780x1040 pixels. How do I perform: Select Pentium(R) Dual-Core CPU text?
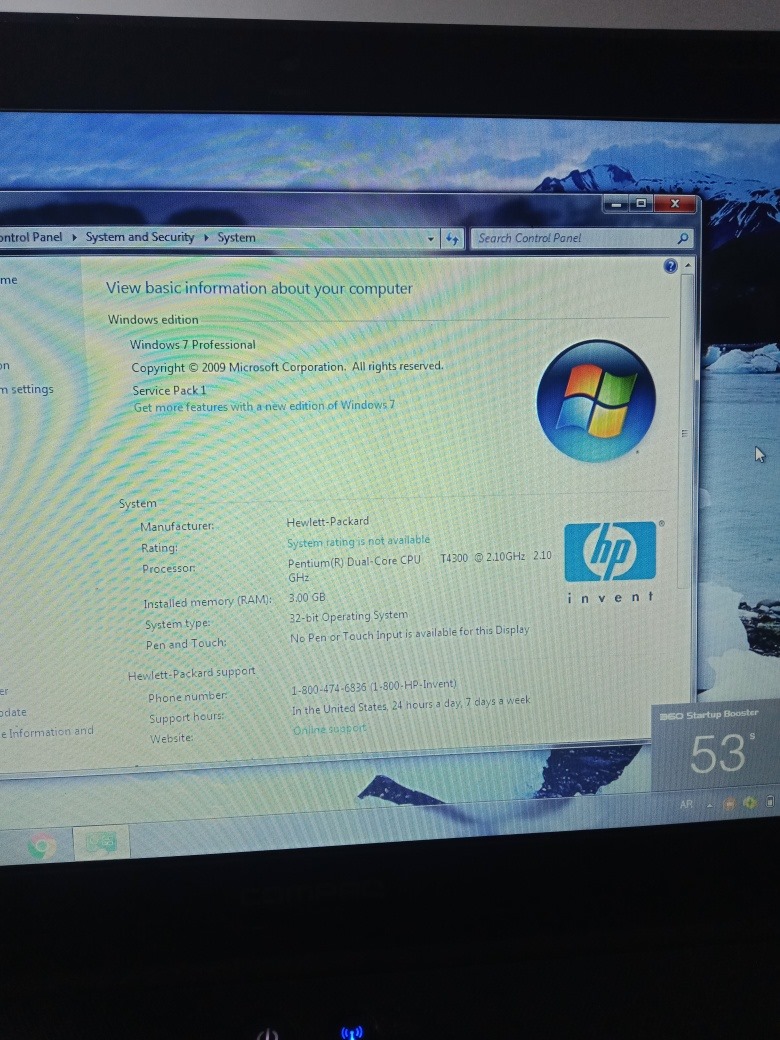tap(354, 561)
